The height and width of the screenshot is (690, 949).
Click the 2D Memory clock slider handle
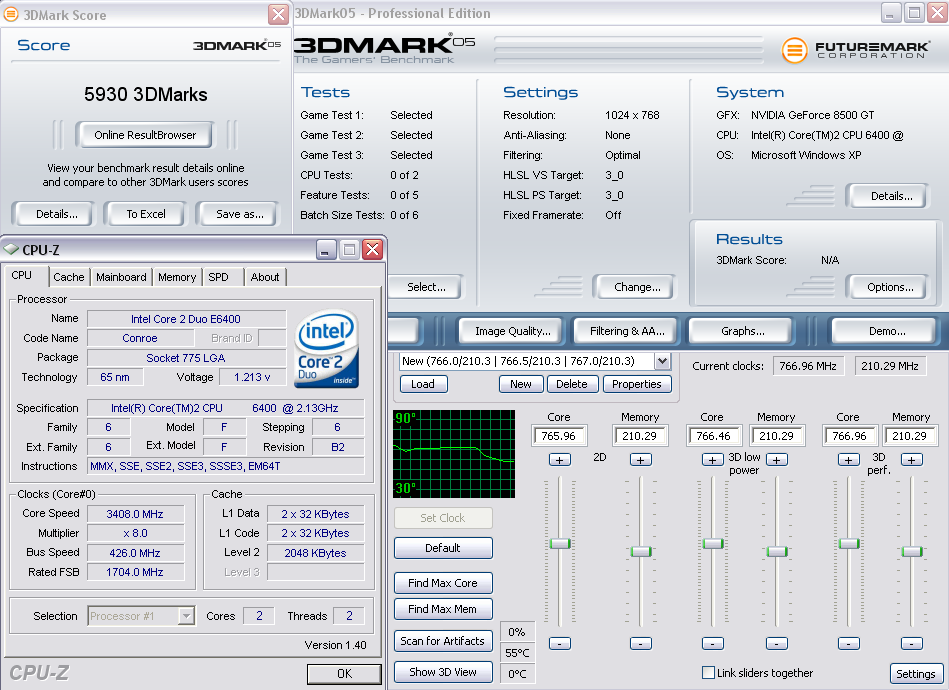point(641,551)
